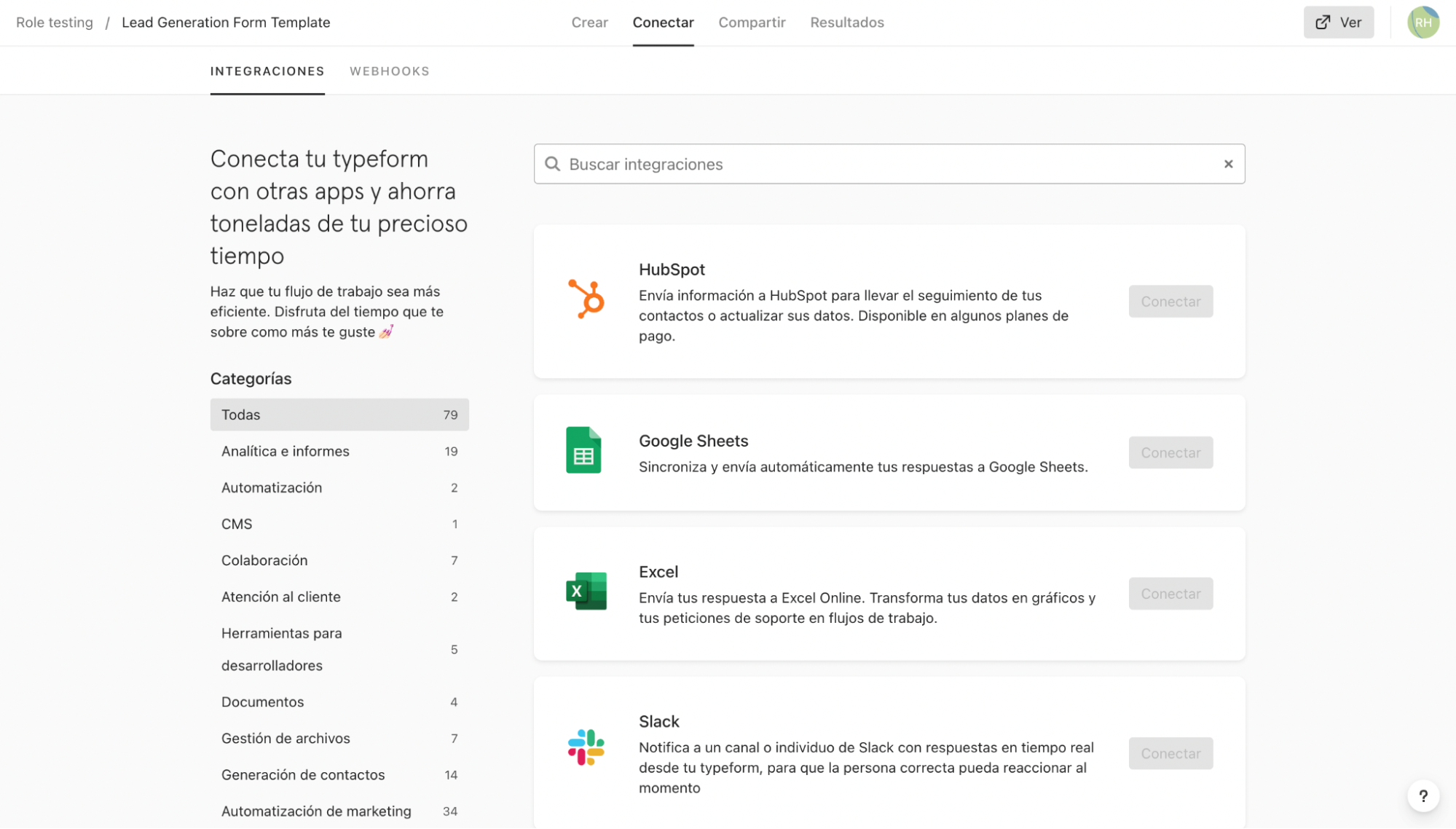Click the Excel logo icon
The image size is (1456, 829).
pos(586,592)
